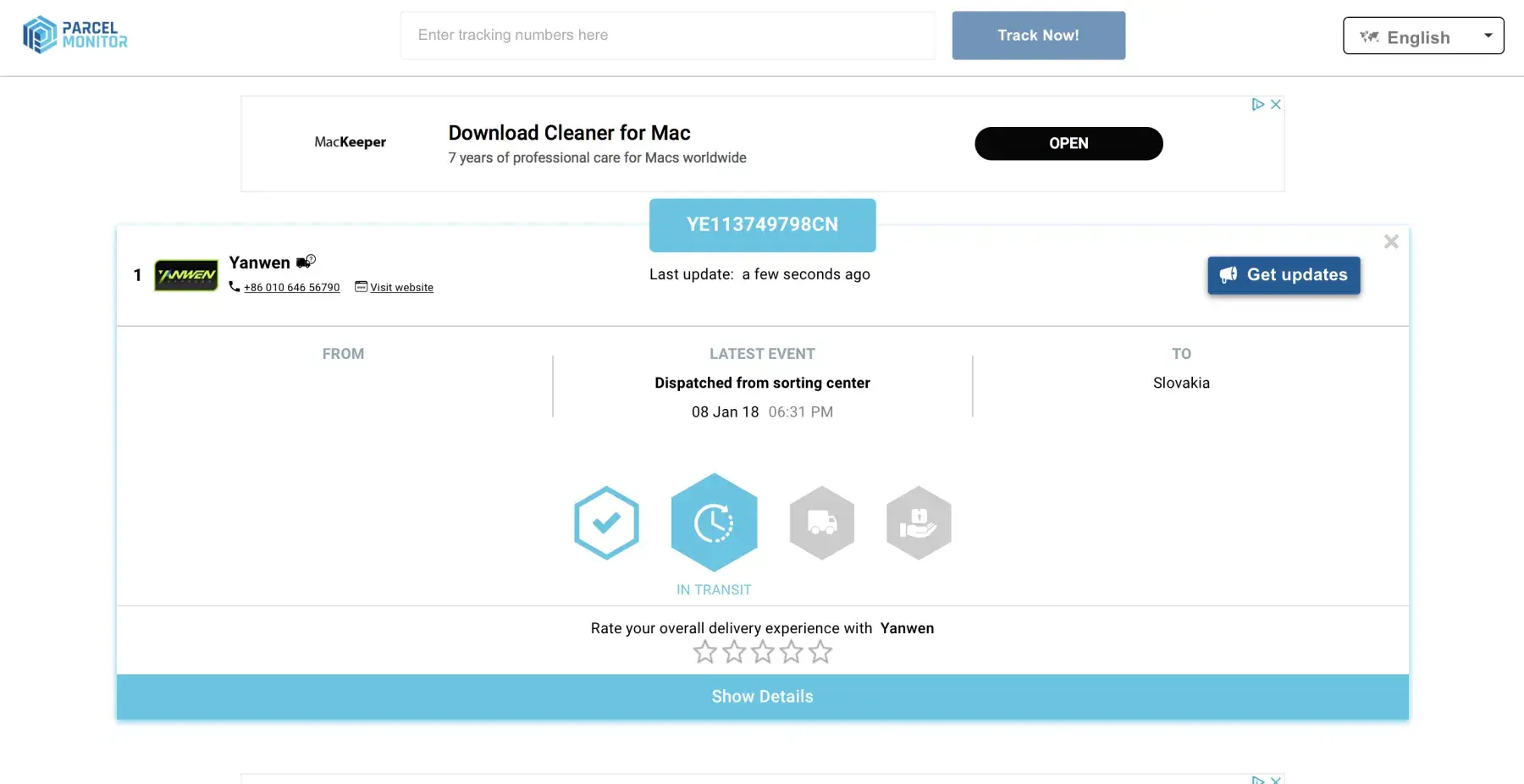Screen dimensions: 1524x784
Task: Click the AdChoices triangle icon
Action: [1258, 104]
